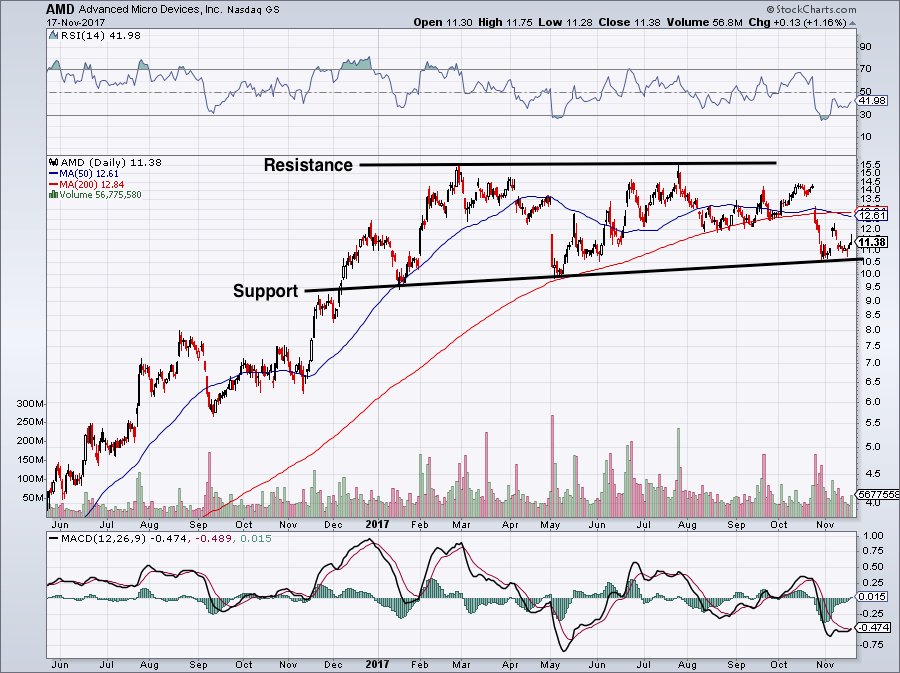Click the 2017 label on MACD axis
Viewport: 900px width, 673px height.
(x=377, y=664)
